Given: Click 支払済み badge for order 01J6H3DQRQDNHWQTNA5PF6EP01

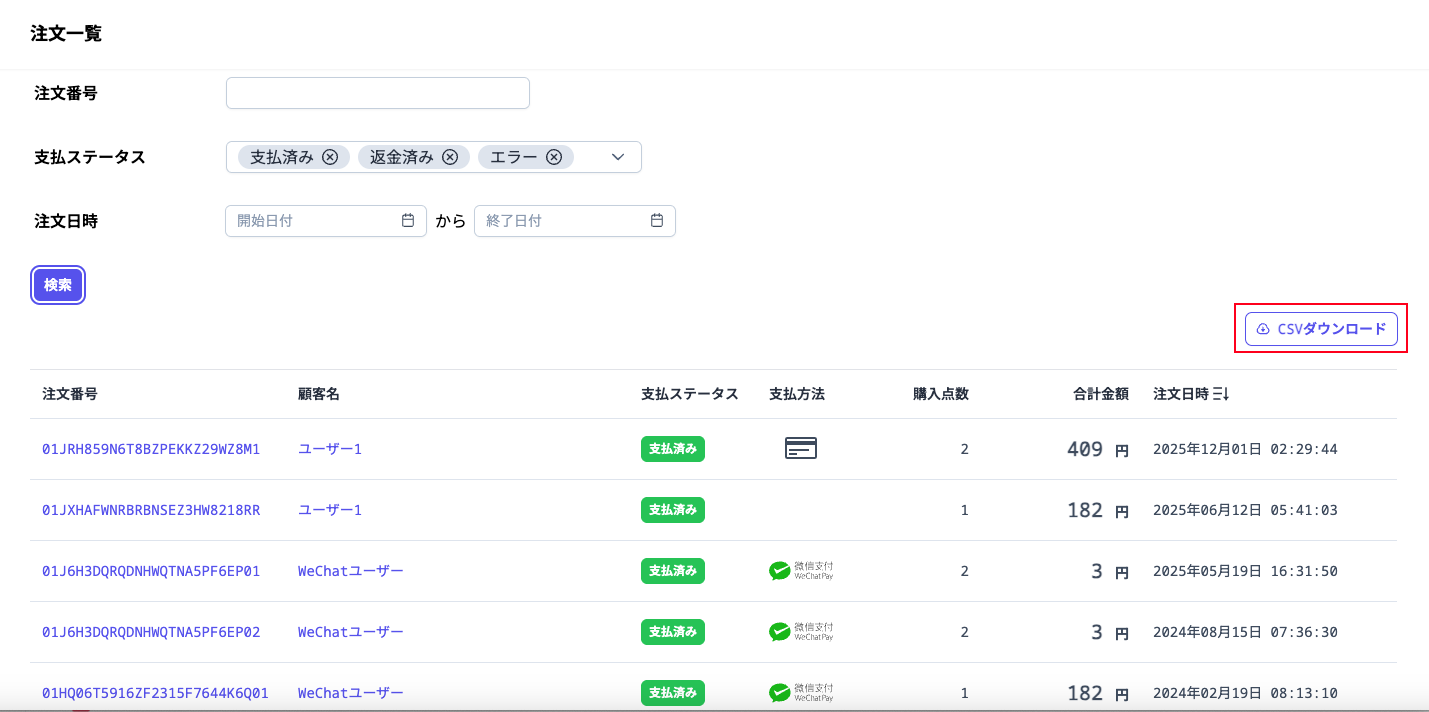Looking at the screenshot, I should coord(673,571).
